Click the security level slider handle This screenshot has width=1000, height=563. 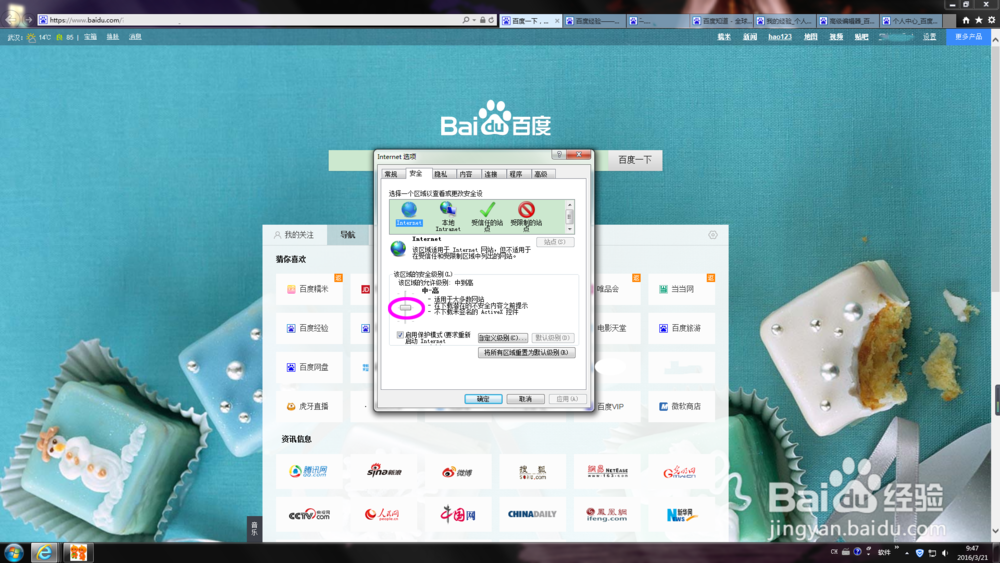pos(406,308)
